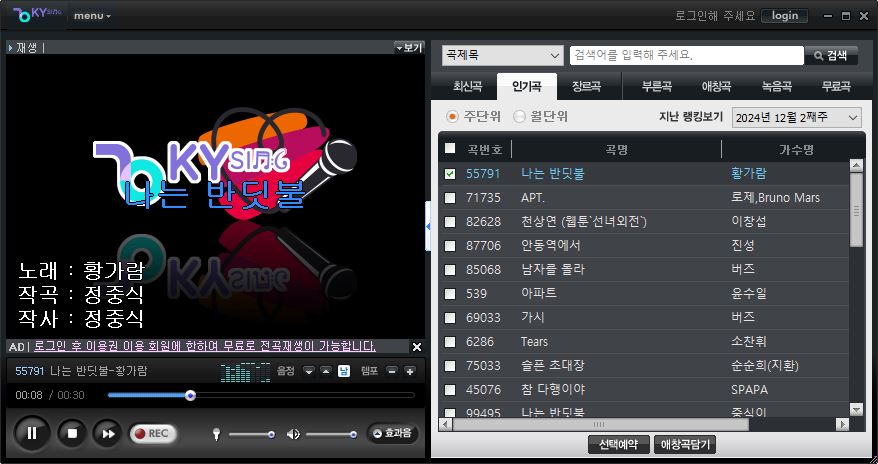Click the song list scroll-down arrow
This screenshot has width=878, height=464.
pos(856,410)
